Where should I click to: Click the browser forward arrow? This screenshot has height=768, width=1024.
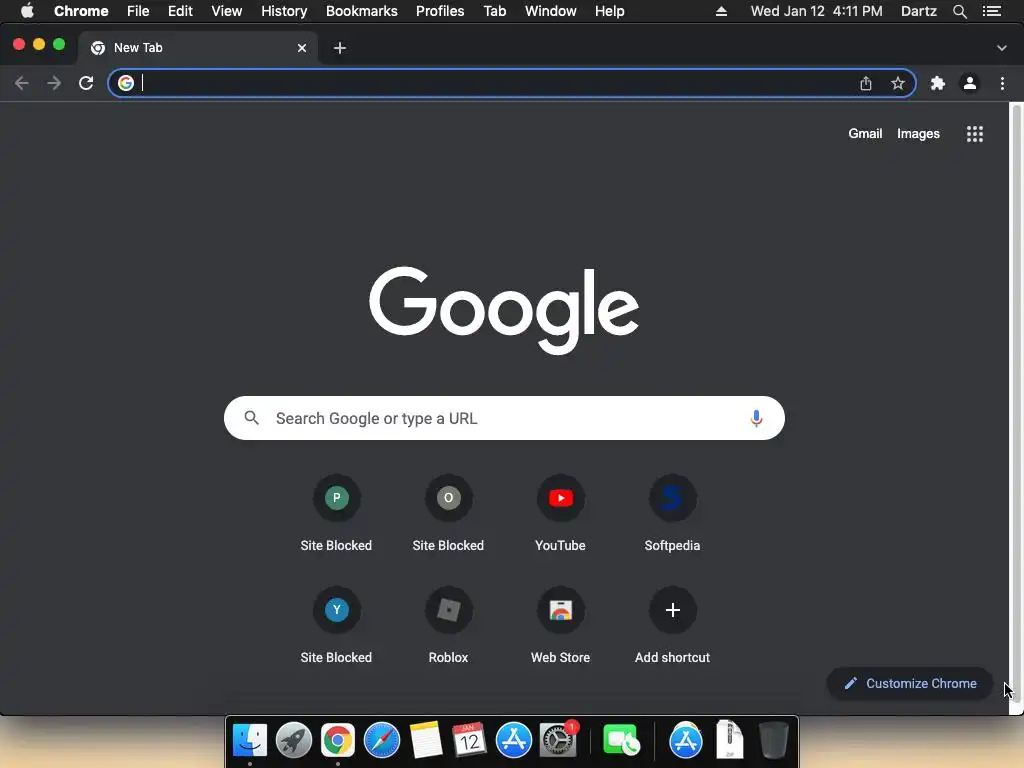click(x=54, y=83)
